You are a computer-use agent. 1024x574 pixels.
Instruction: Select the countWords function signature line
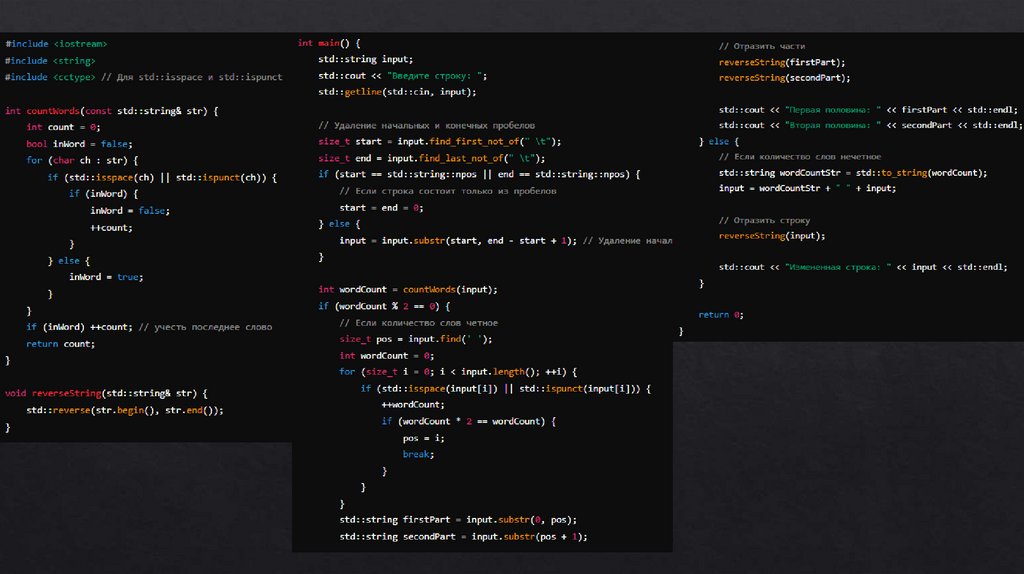click(x=111, y=111)
